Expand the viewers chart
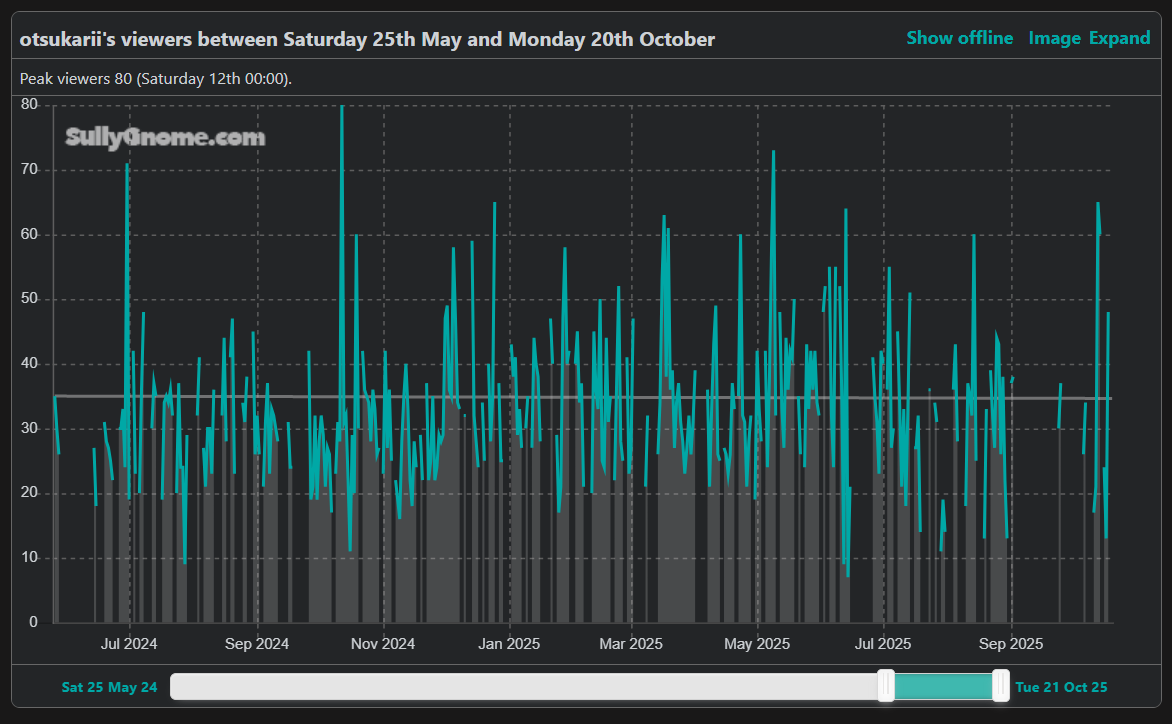The height and width of the screenshot is (724, 1172). 1119,38
